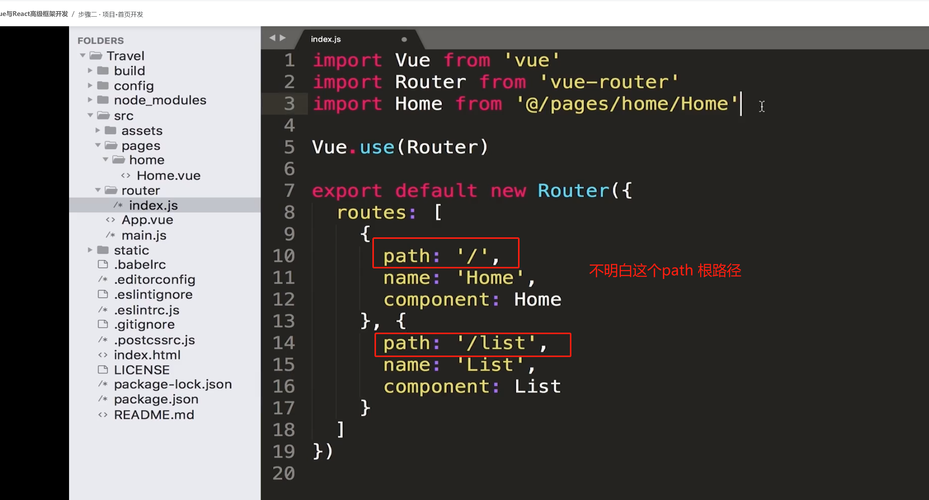Click the router folder icon

coord(111,190)
